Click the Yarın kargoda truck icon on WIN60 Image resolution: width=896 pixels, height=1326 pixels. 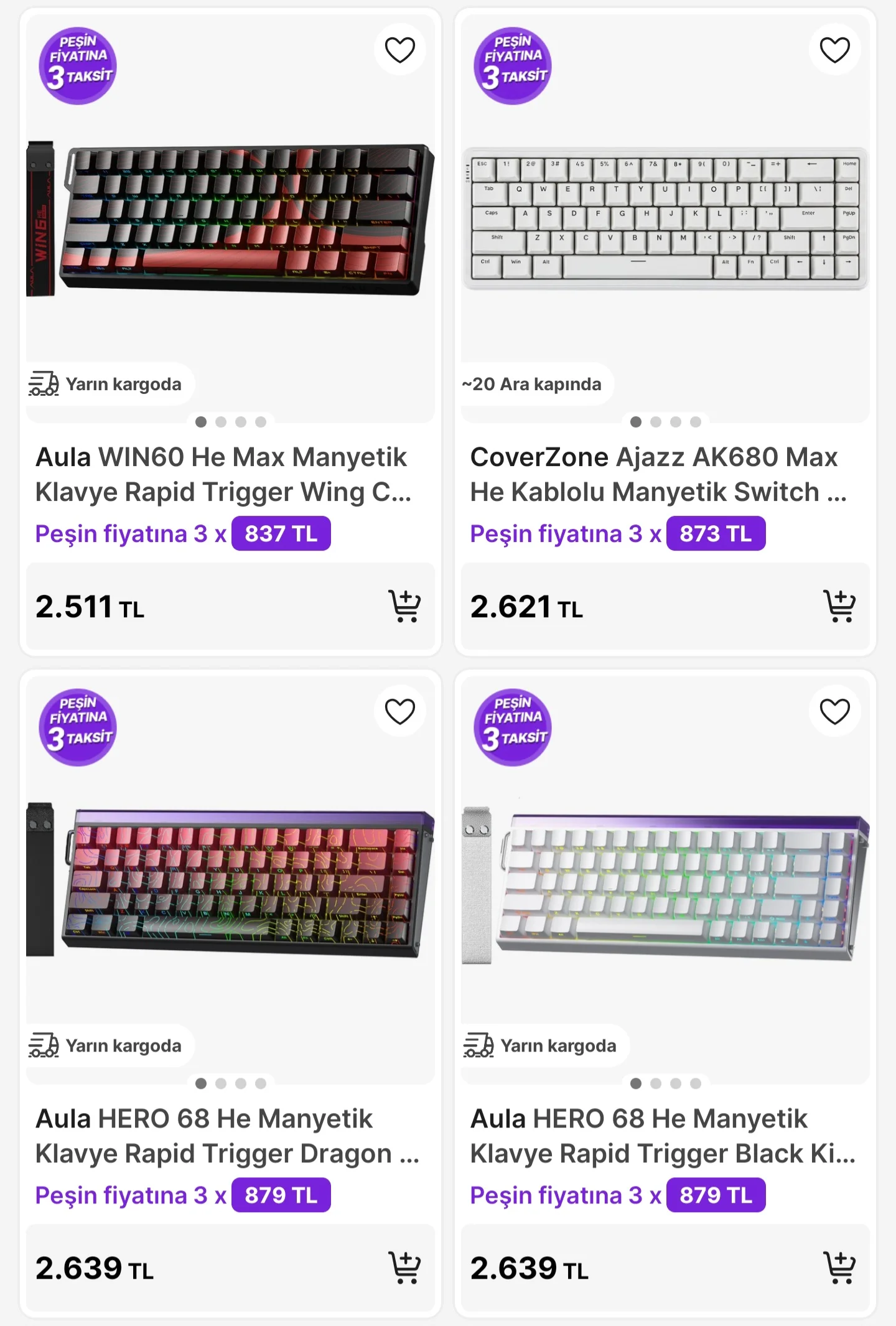pos(44,384)
